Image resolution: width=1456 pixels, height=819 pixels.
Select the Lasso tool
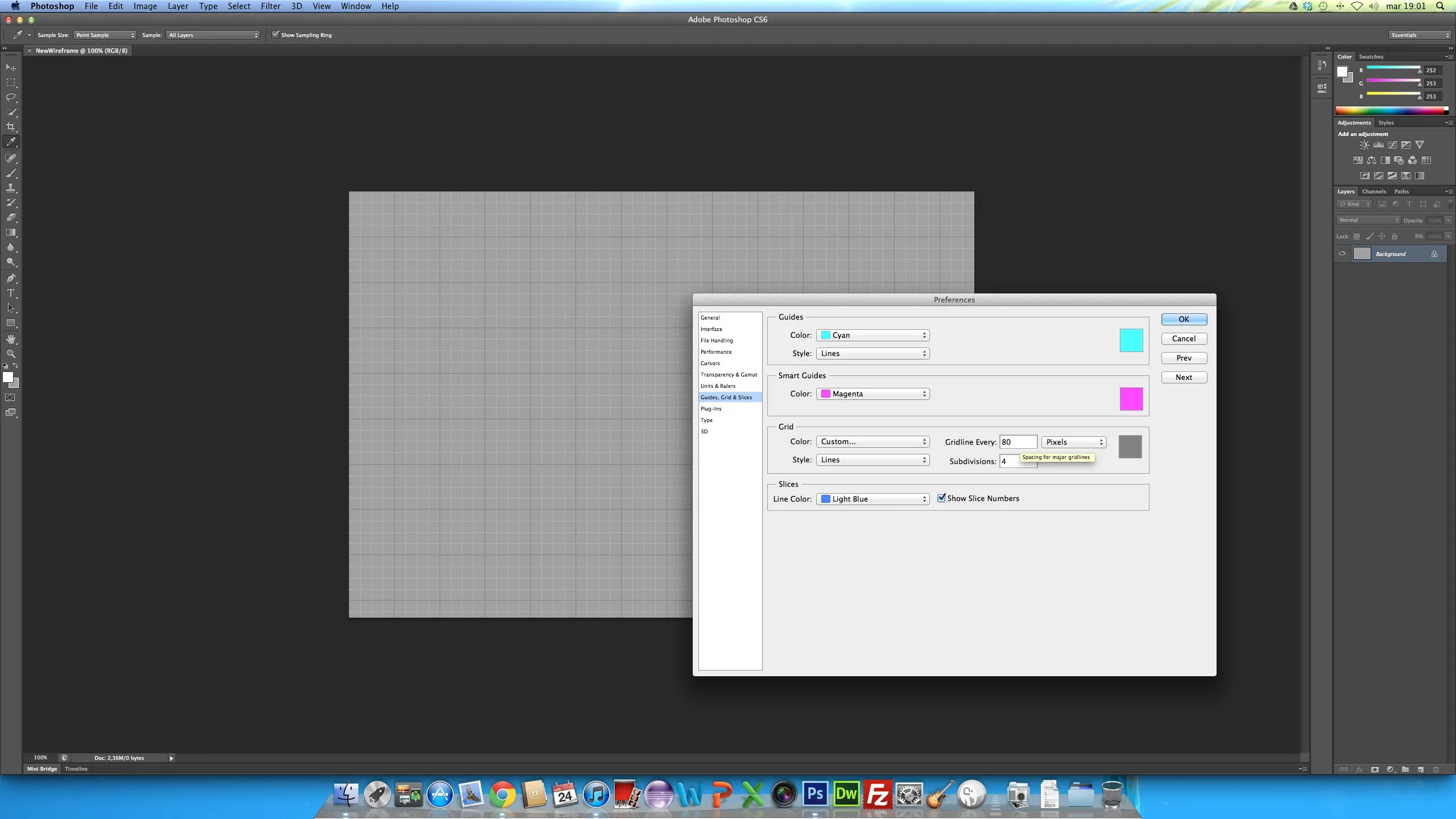tap(11, 97)
